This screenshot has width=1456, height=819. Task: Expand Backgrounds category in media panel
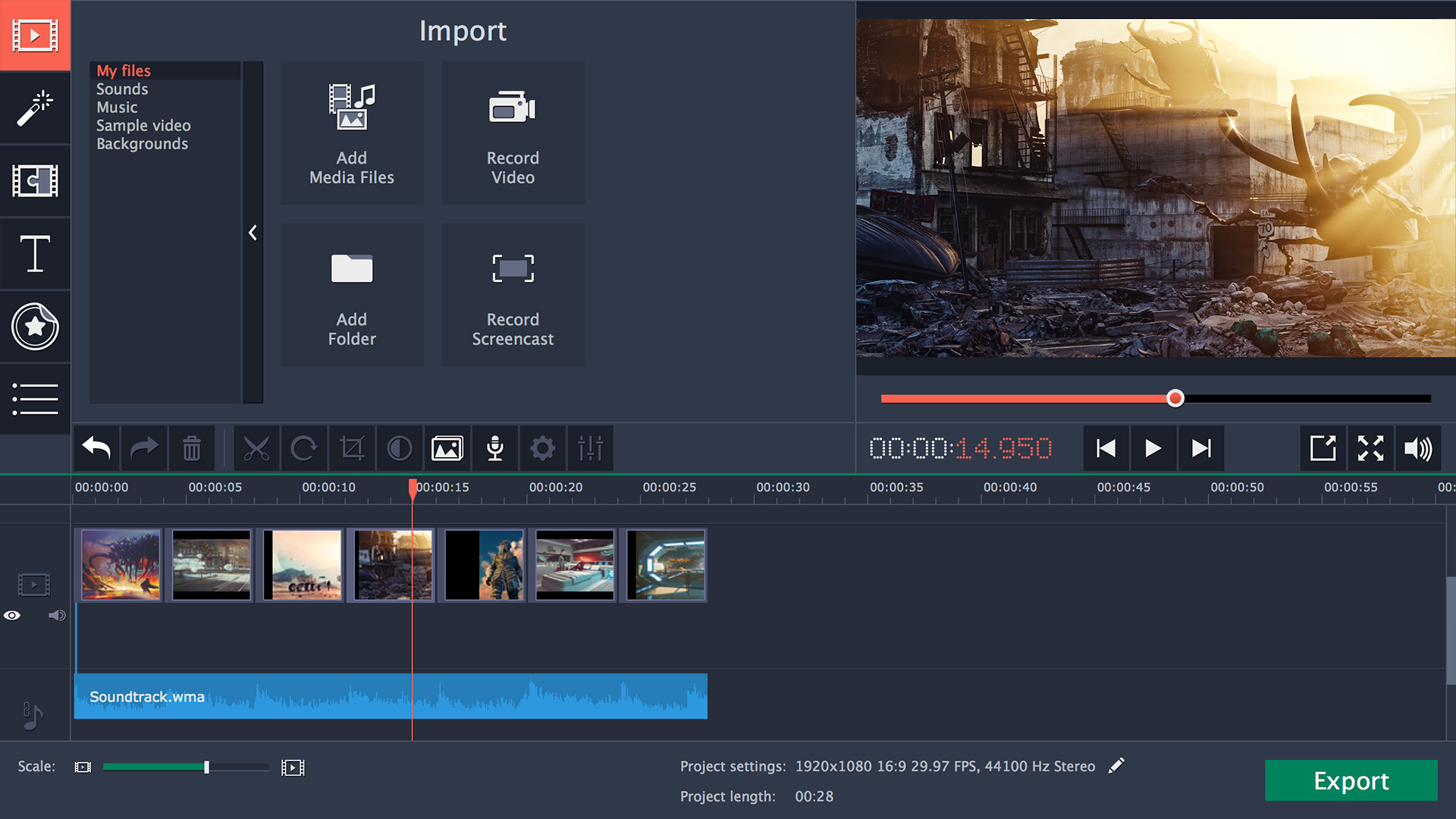[x=141, y=143]
